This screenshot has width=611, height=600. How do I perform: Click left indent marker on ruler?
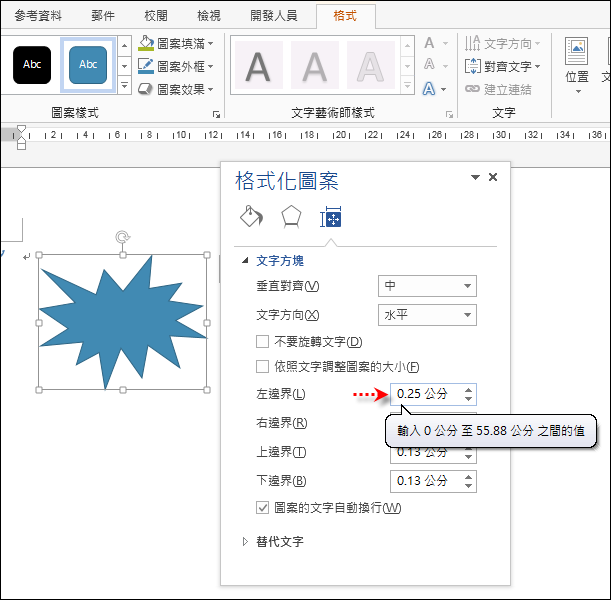click(x=21, y=146)
